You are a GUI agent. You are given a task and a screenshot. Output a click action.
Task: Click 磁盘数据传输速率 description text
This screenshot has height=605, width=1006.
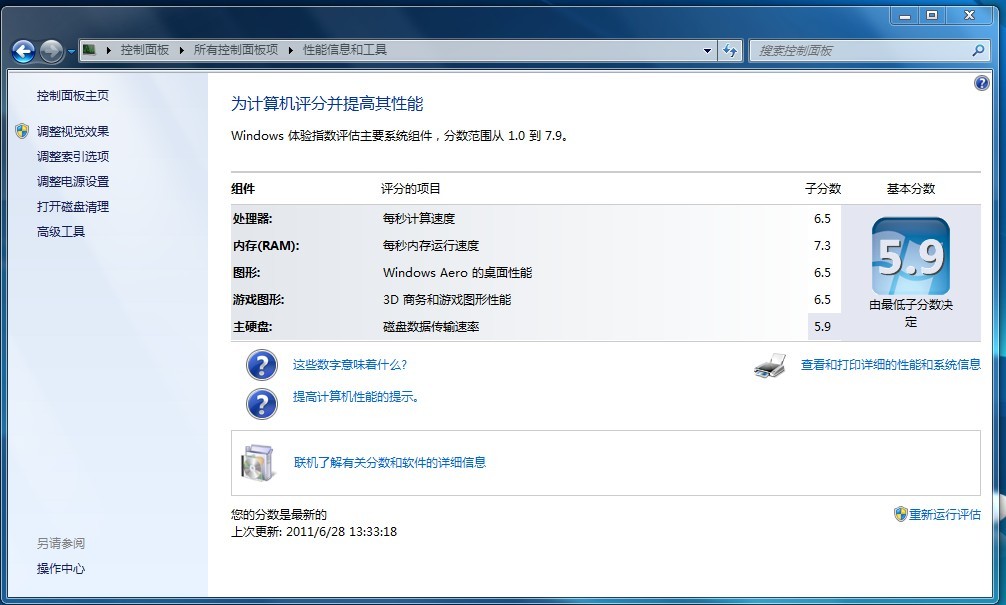(x=431, y=326)
